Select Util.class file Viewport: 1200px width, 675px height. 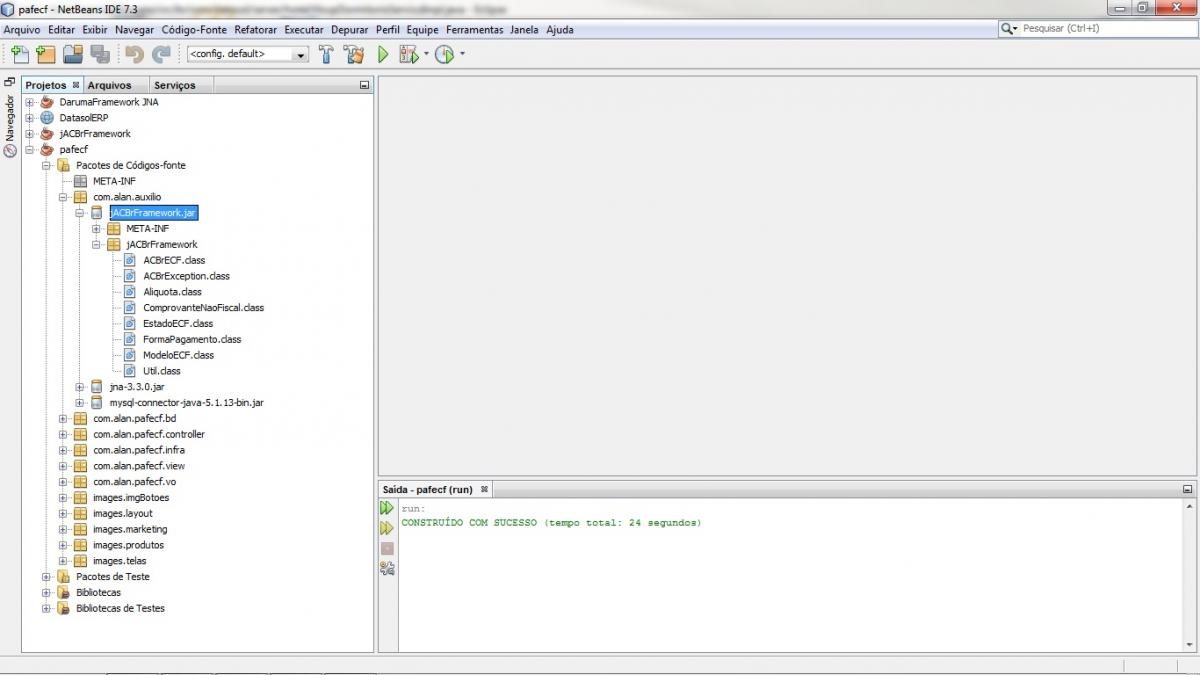[161, 371]
